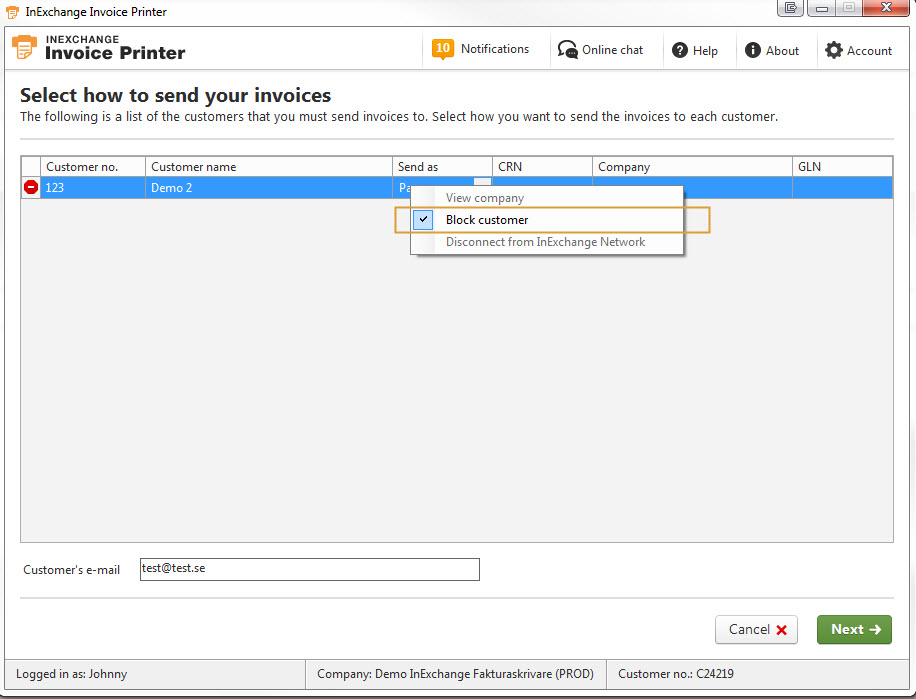The width and height of the screenshot is (916, 699).
Task: Close the Invoice Printer window
Action: [886, 8]
